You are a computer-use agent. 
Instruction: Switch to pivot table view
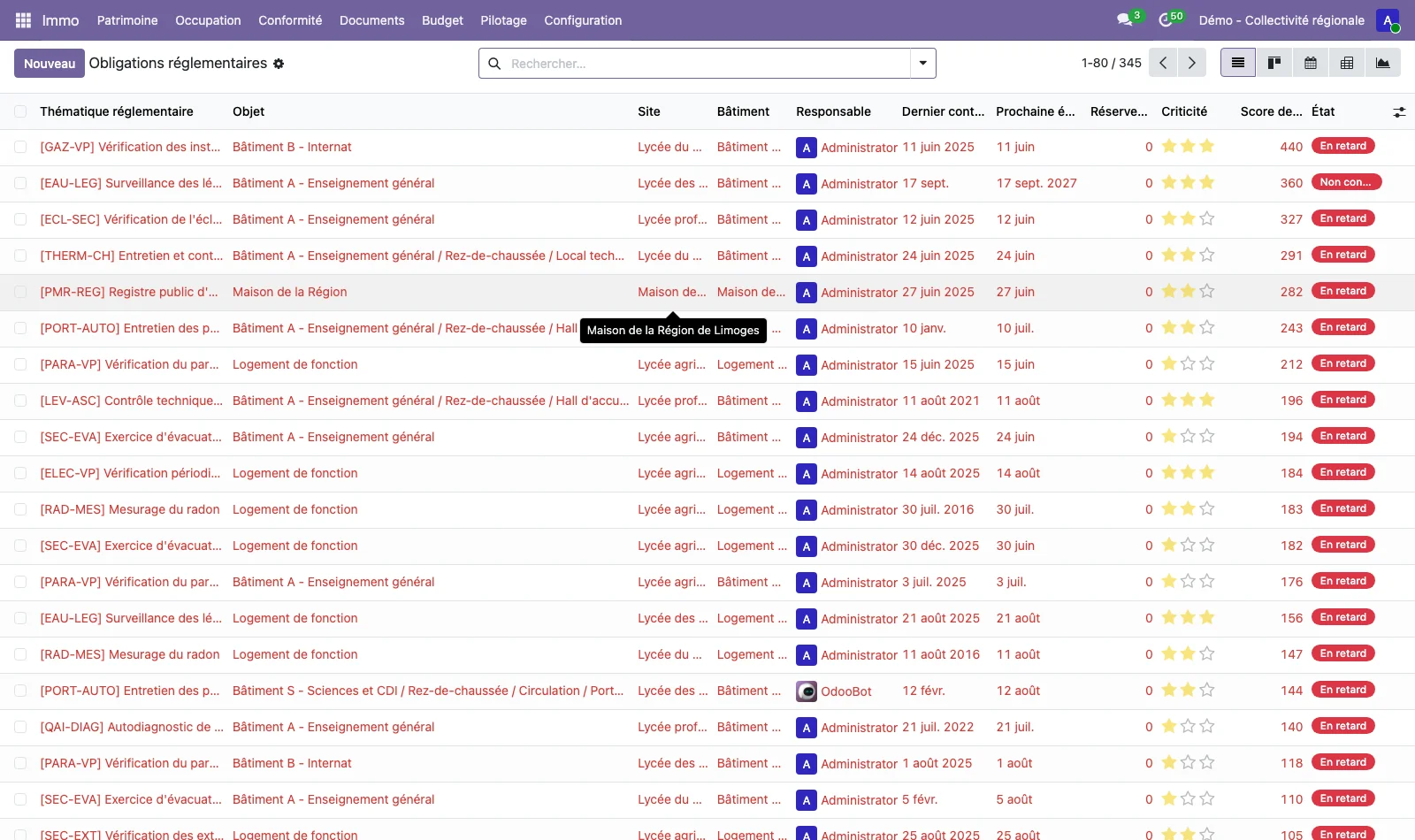[x=1347, y=63]
